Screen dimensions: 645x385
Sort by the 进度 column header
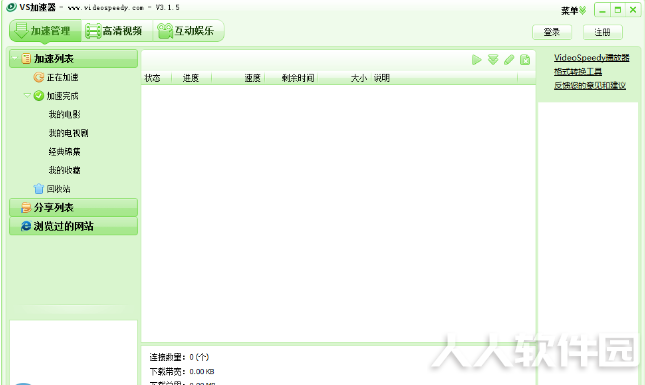pos(191,78)
